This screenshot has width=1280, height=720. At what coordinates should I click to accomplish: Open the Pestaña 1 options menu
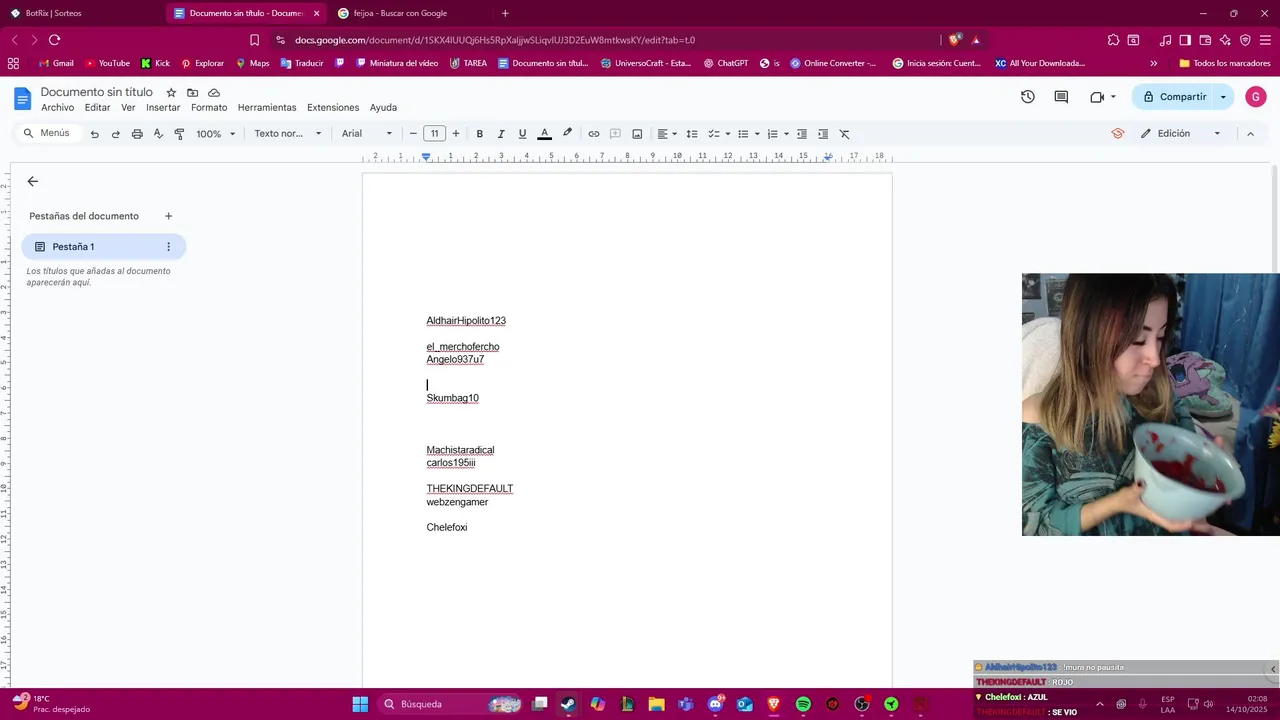(168, 247)
